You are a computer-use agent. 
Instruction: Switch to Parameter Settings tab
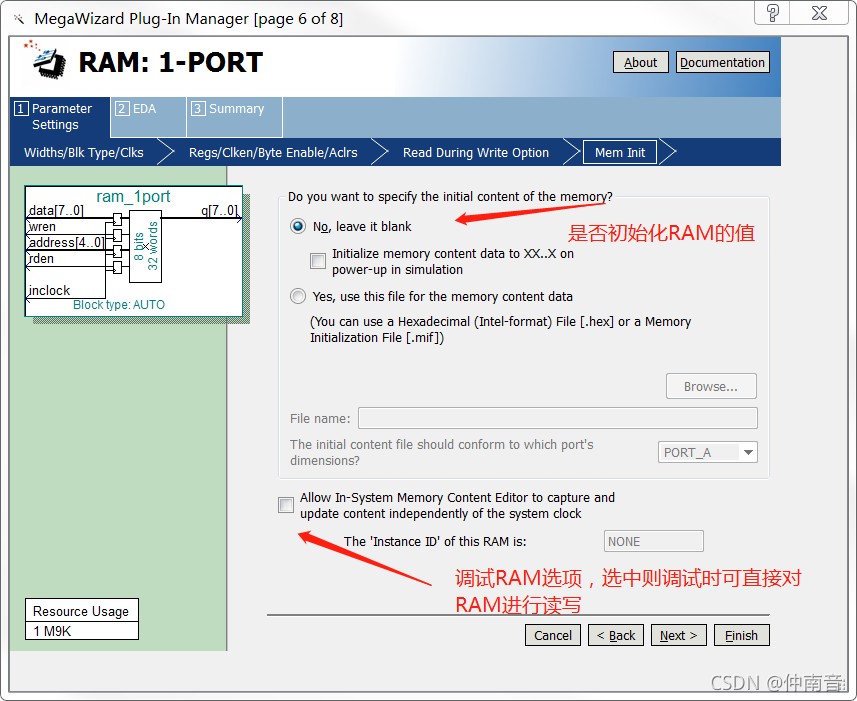tap(60, 116)
